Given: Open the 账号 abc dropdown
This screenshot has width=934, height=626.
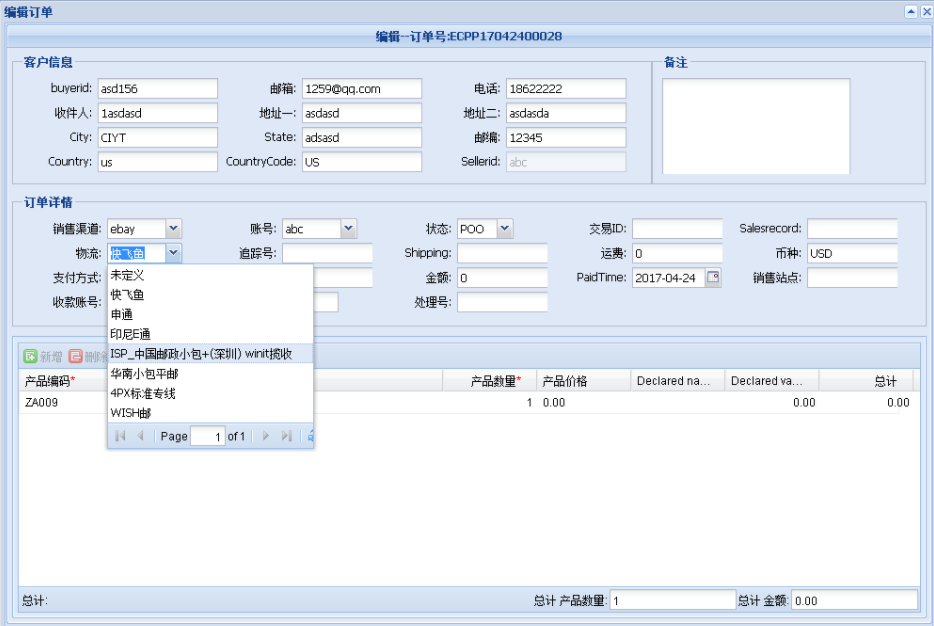Looking at the screenshot, I should tap(348, 229).
